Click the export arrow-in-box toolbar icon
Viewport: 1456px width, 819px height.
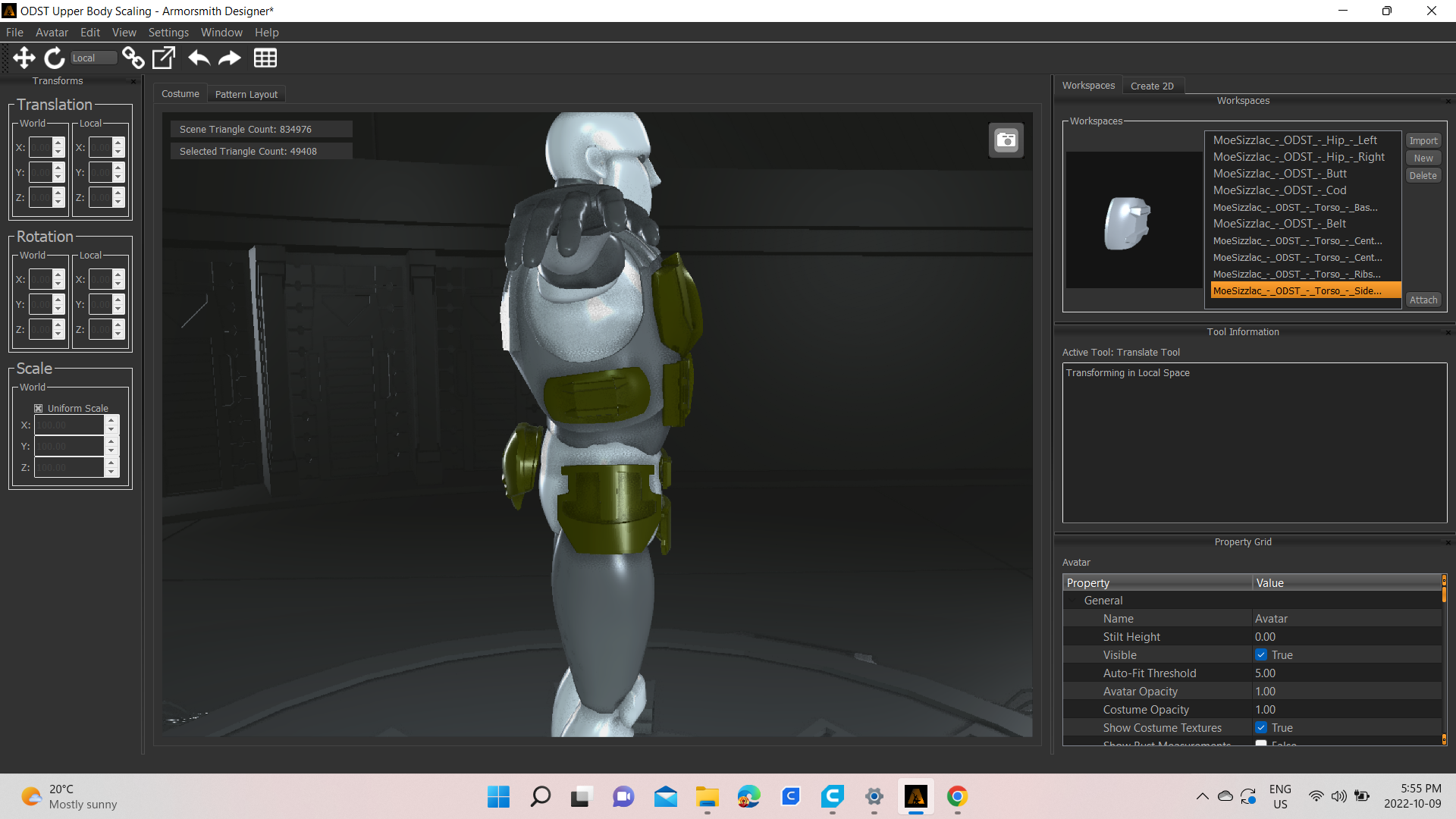[x=164, y=58]
